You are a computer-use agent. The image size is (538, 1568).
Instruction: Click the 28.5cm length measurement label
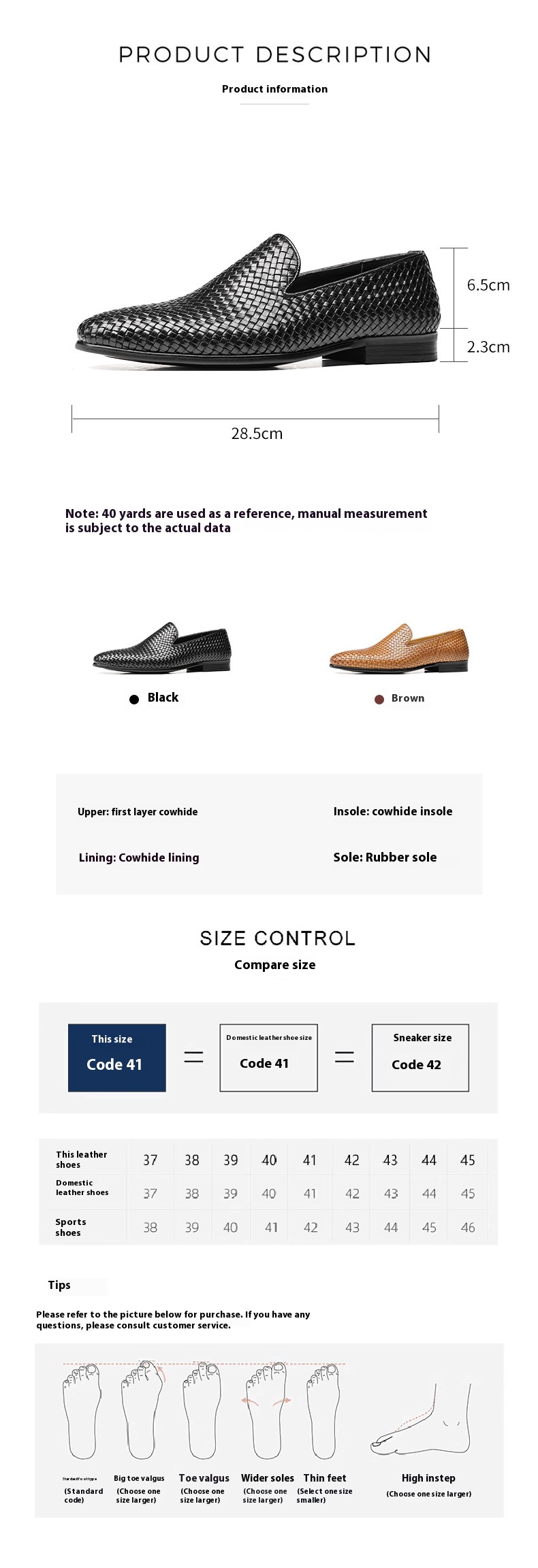click(x=257, y=434)
